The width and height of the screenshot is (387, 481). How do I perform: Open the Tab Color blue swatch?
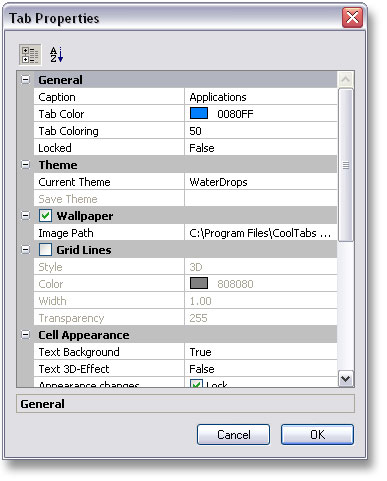coord(199,113)
